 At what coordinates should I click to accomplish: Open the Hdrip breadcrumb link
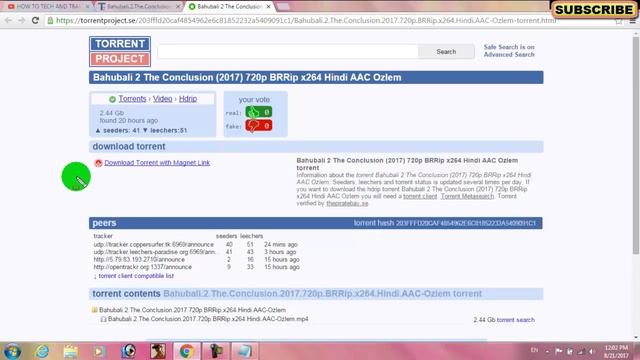coord(188,99)
